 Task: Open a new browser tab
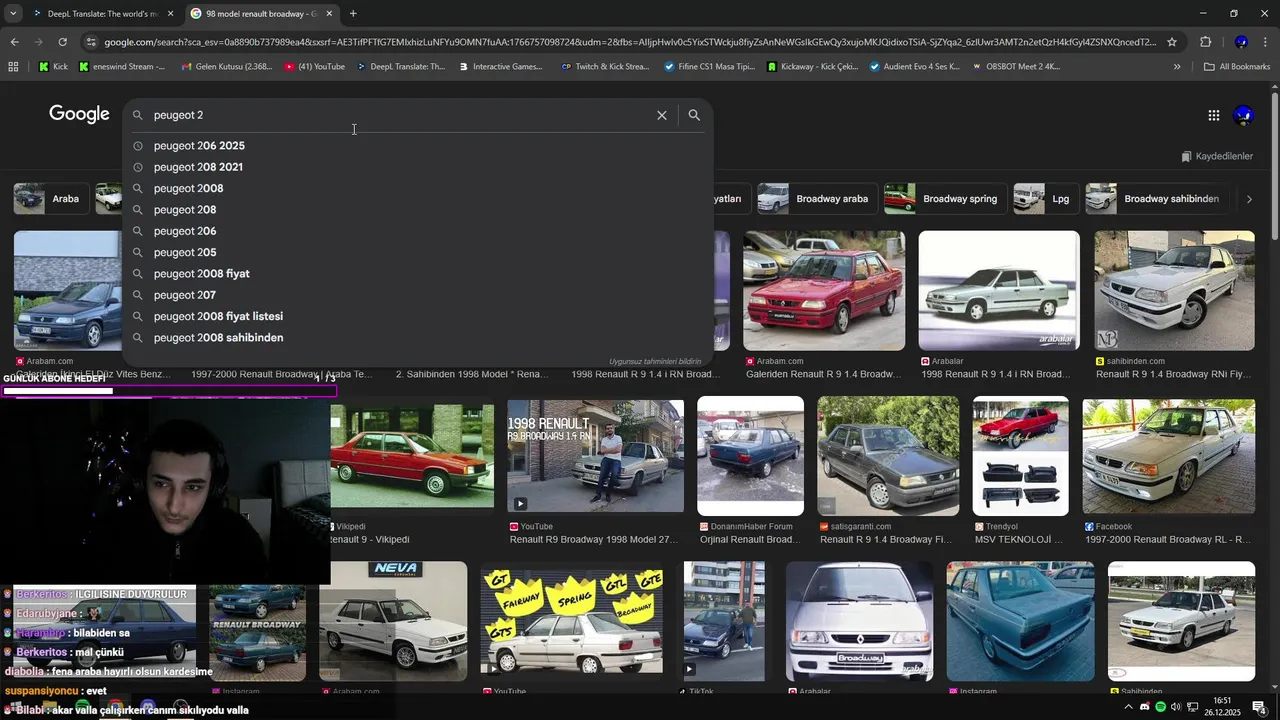pos(353,14)
